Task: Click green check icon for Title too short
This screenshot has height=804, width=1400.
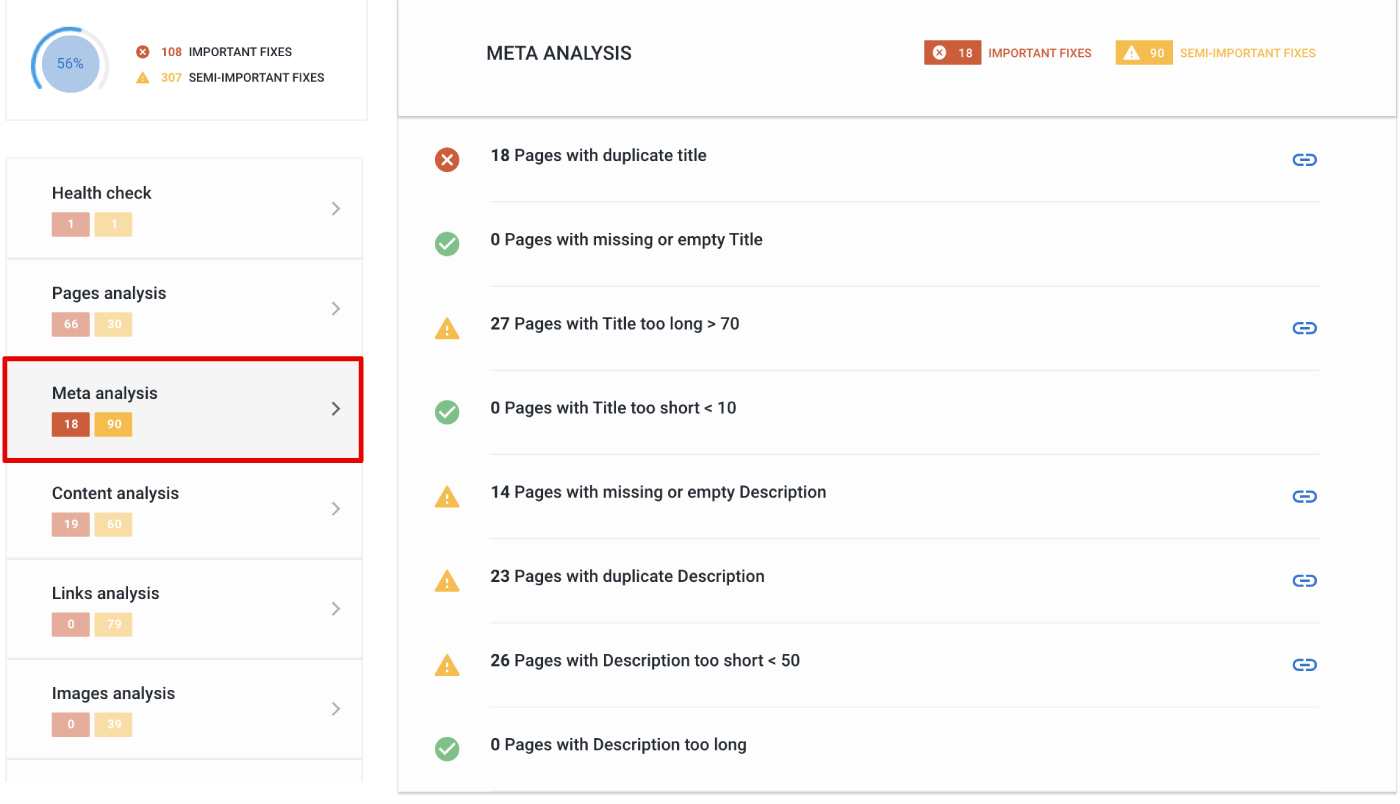Action: [x=447, y=412]
